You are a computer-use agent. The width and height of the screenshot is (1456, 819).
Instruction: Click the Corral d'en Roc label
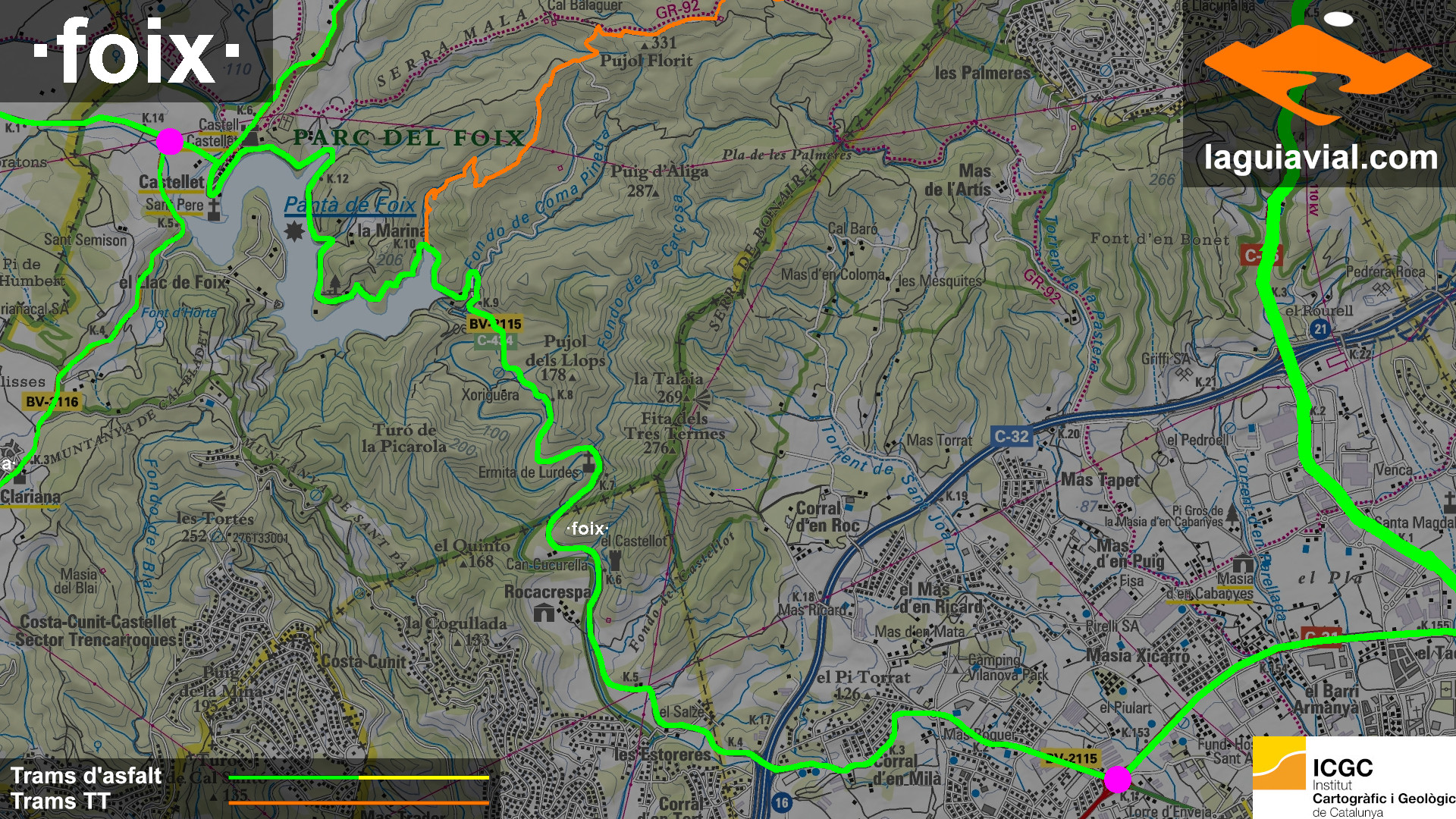[827, 516]
